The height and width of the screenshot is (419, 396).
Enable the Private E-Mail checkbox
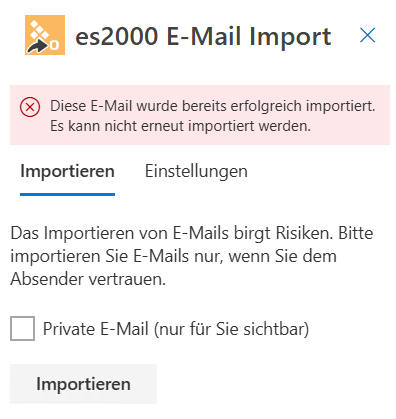pos(22,329)
